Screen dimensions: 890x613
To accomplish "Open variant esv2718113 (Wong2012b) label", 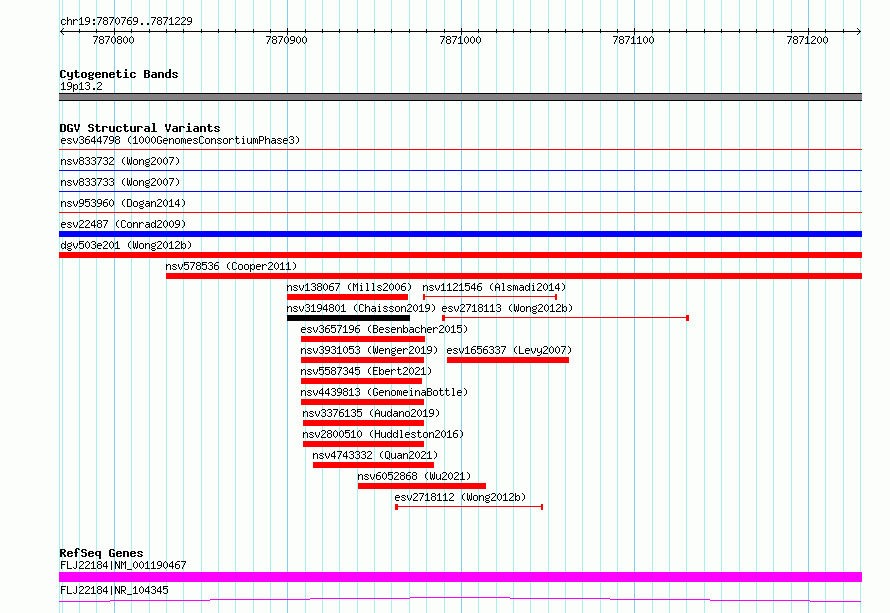I will 507,308.
